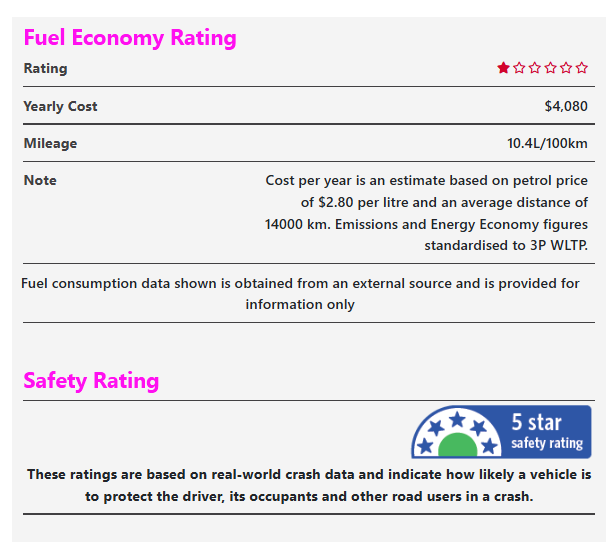Viewport: 612px width, 542px height.
Task: Click the 5 star safety rating badge
Action: coord(501,432)
